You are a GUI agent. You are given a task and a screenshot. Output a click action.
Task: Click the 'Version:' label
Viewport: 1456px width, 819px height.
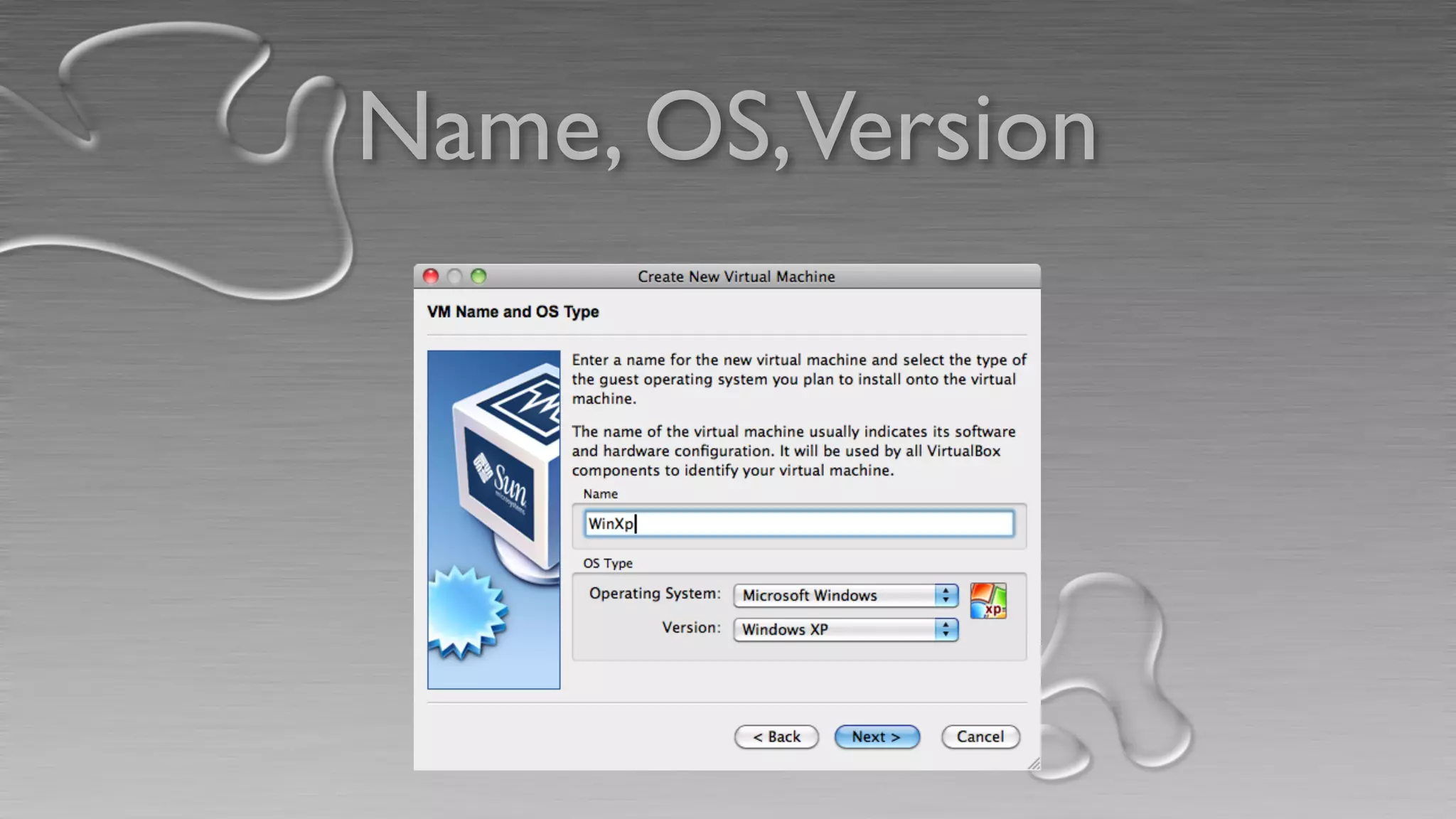(691, 628)
